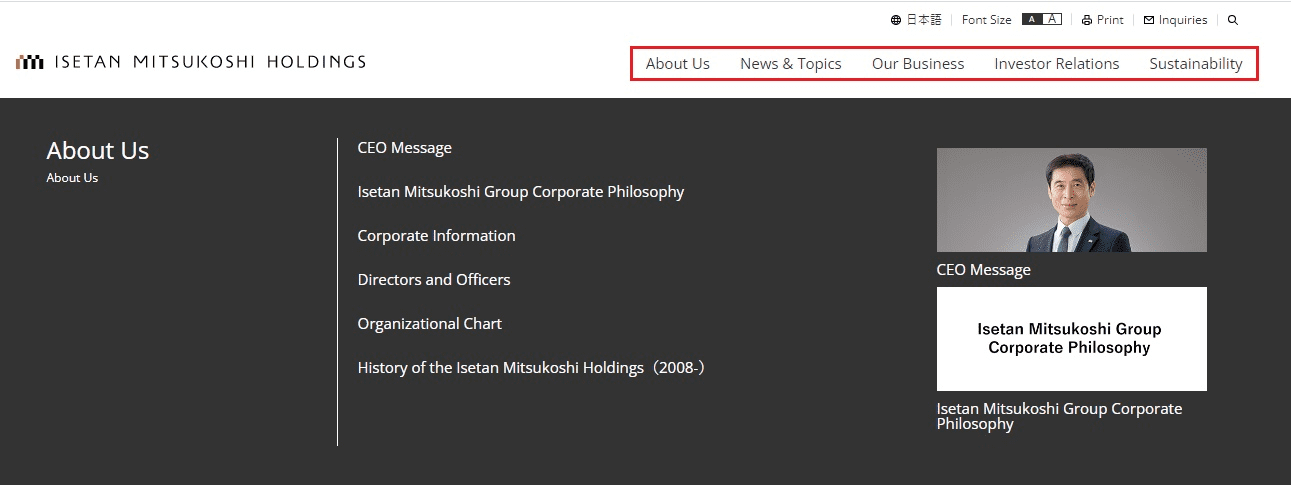Viewport: 1291px width, 485px height.
Task: Click the Font Size label
Action: 987,20
